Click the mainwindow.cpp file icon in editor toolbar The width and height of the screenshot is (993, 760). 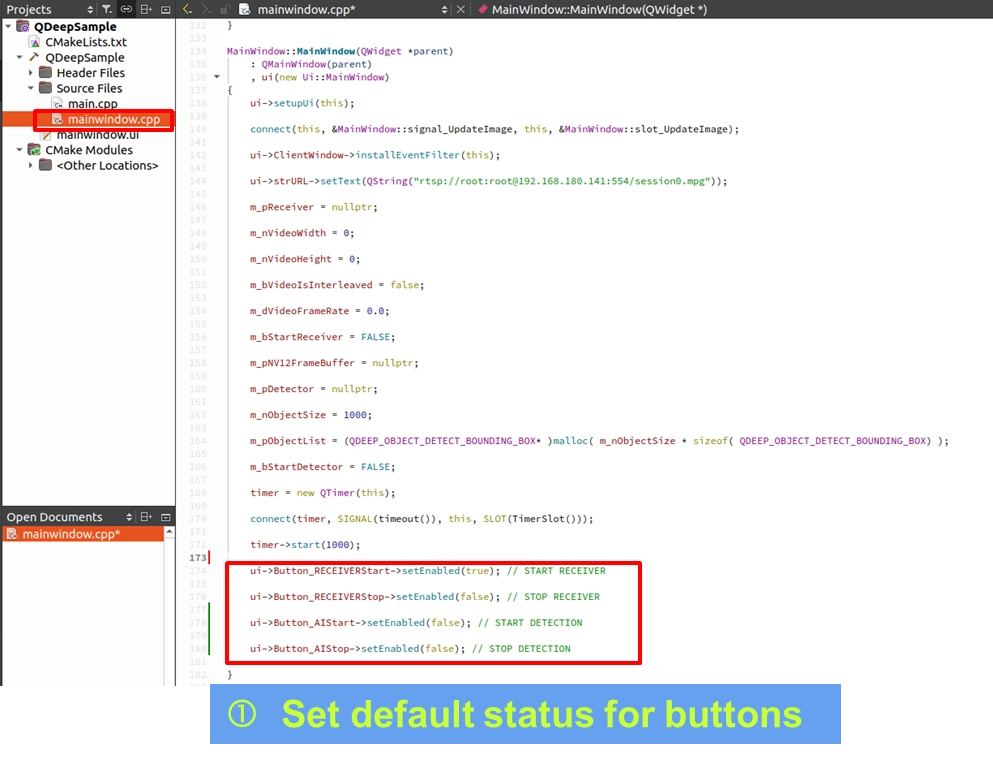[244, 10]
